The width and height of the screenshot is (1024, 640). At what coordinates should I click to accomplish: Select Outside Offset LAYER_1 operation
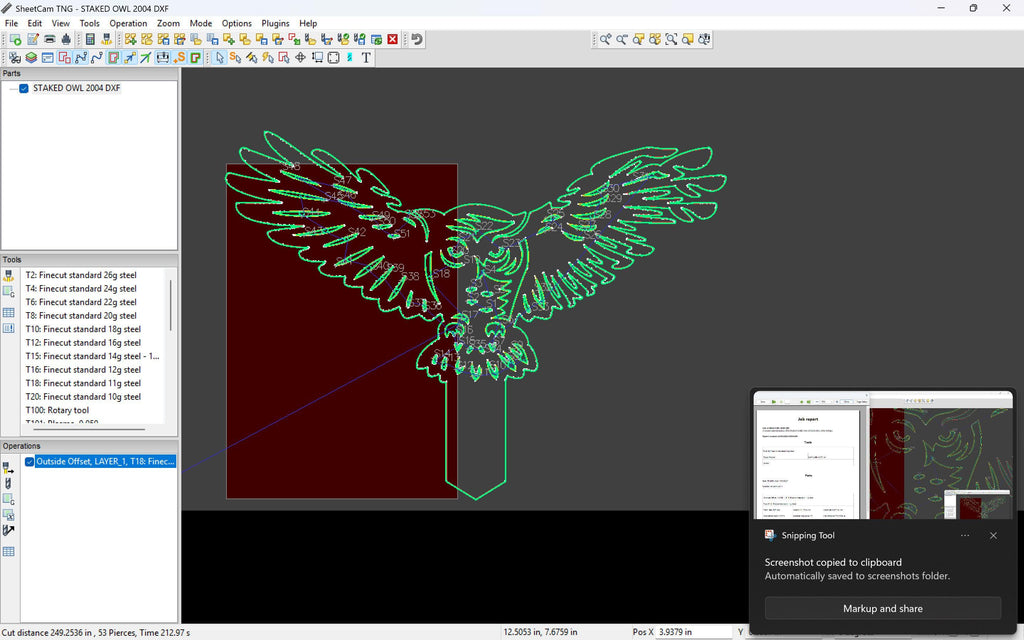(105, 462)
